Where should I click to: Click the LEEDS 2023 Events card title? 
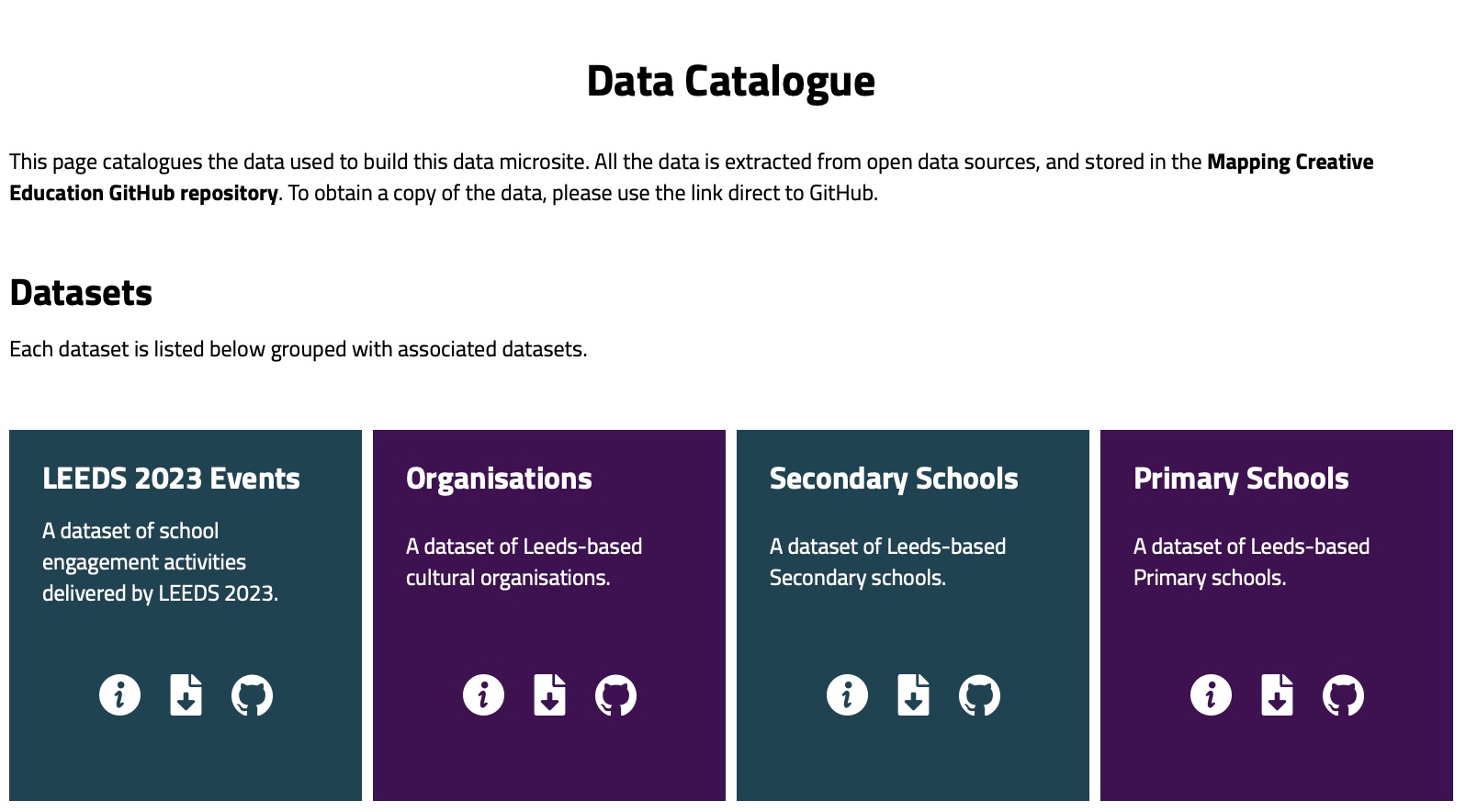tap(171, 479)
